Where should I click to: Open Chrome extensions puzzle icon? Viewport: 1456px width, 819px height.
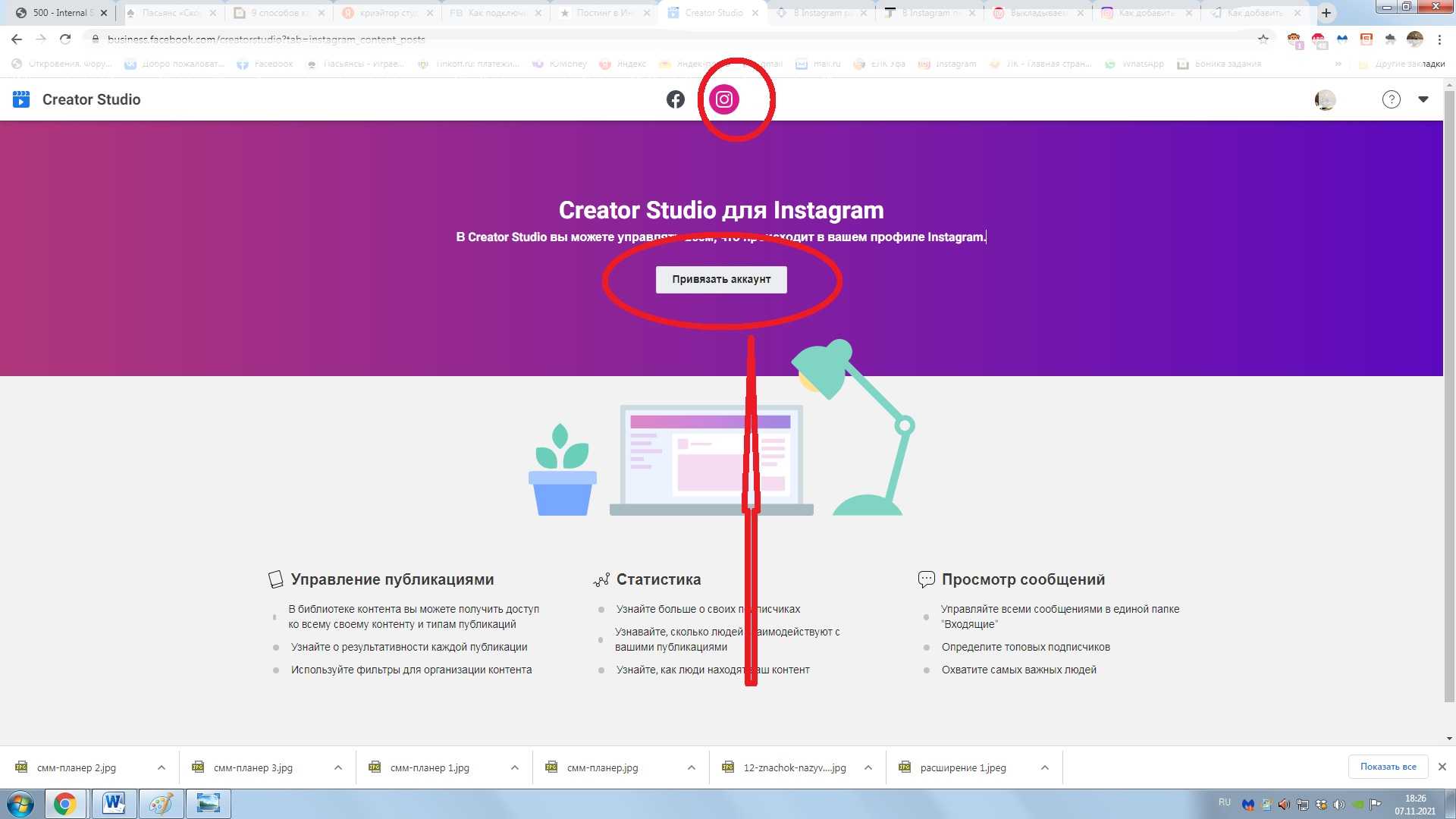pos(1390,39)
